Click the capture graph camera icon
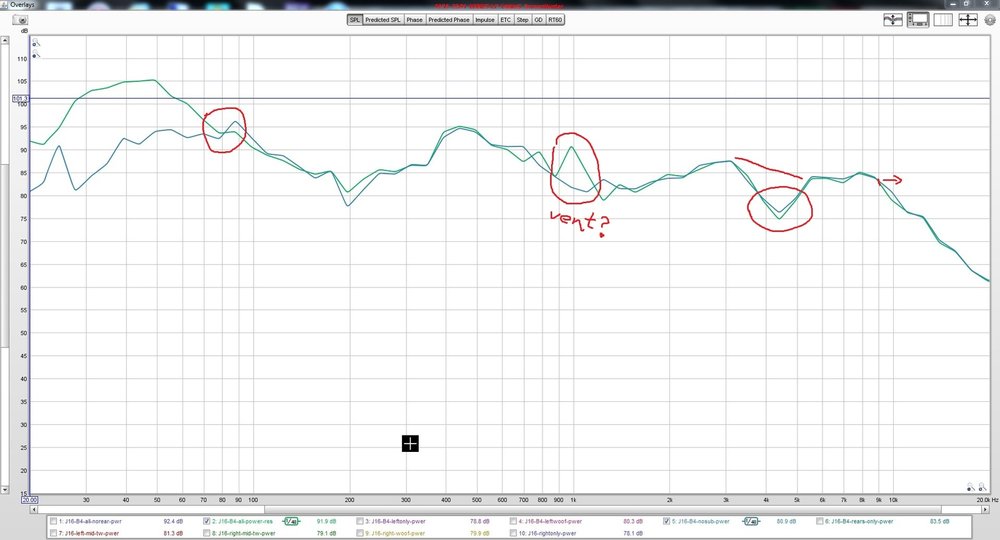This screenshot has width=1000, height=540. (20, 20)
